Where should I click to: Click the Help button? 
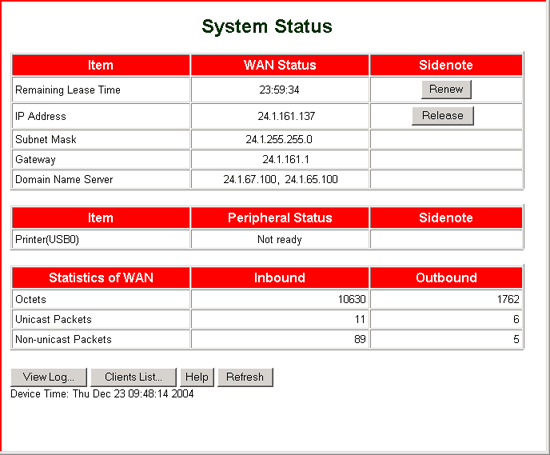[197, 377]
